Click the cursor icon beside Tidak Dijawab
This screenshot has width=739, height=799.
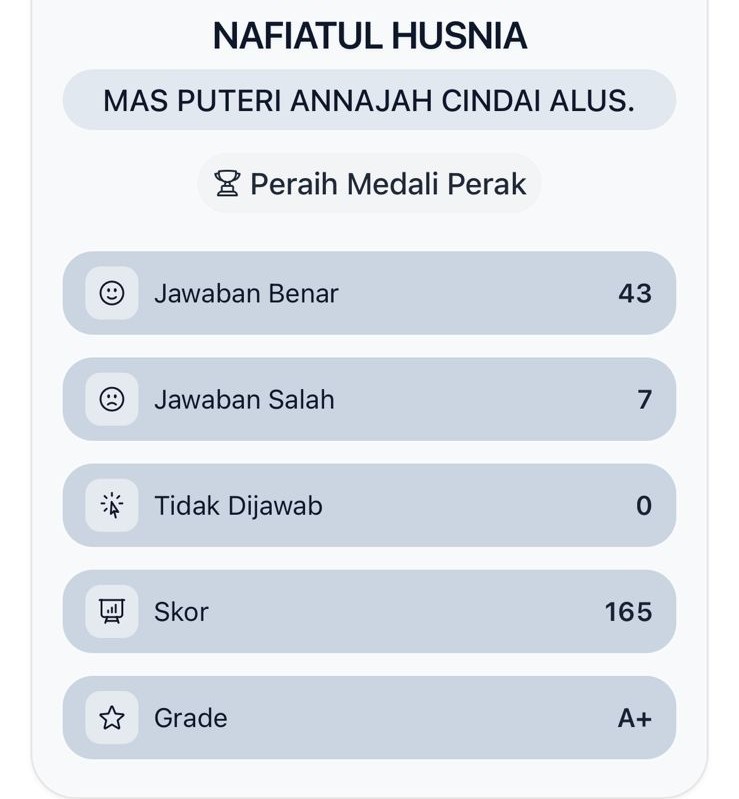(112, 506)
